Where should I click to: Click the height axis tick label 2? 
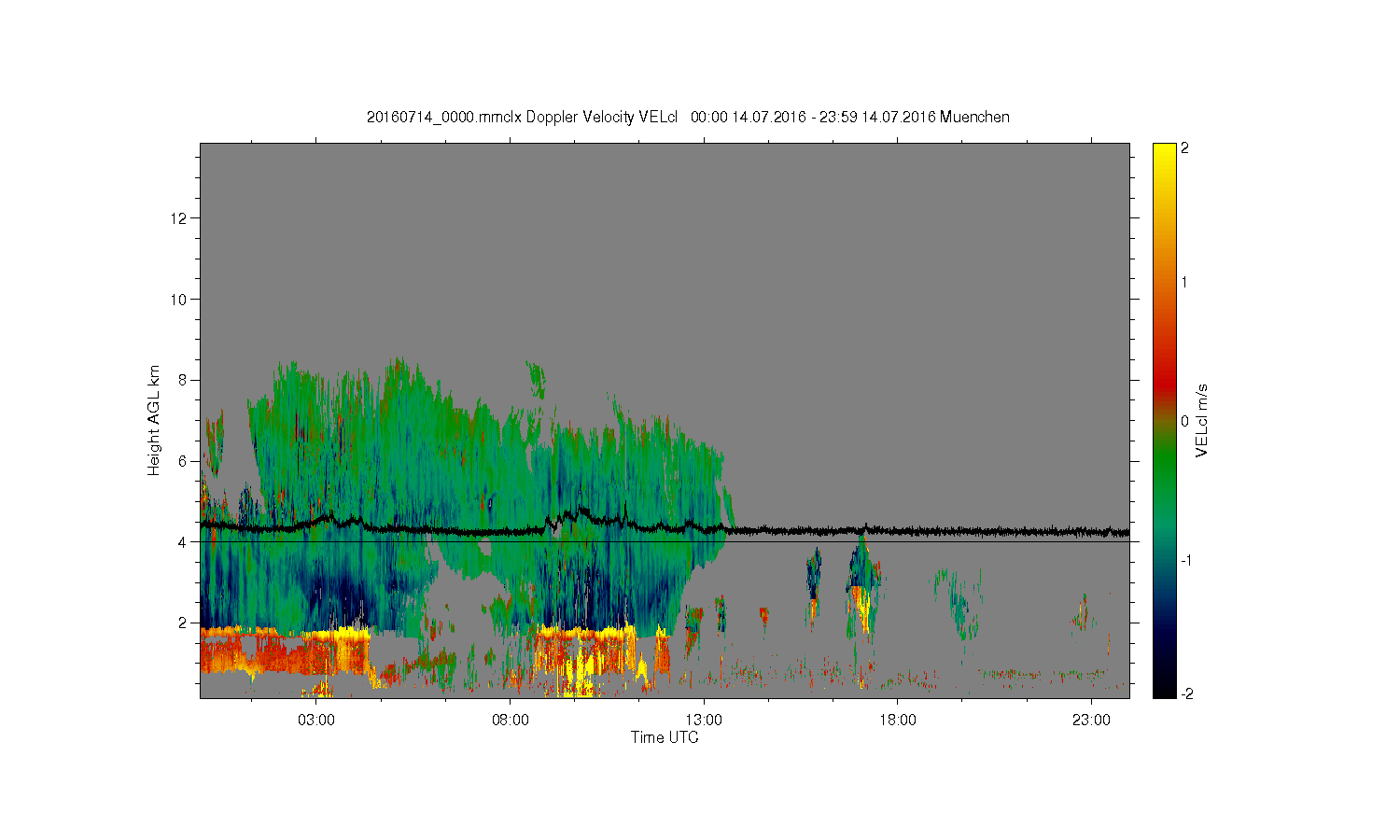pos(183,623)
